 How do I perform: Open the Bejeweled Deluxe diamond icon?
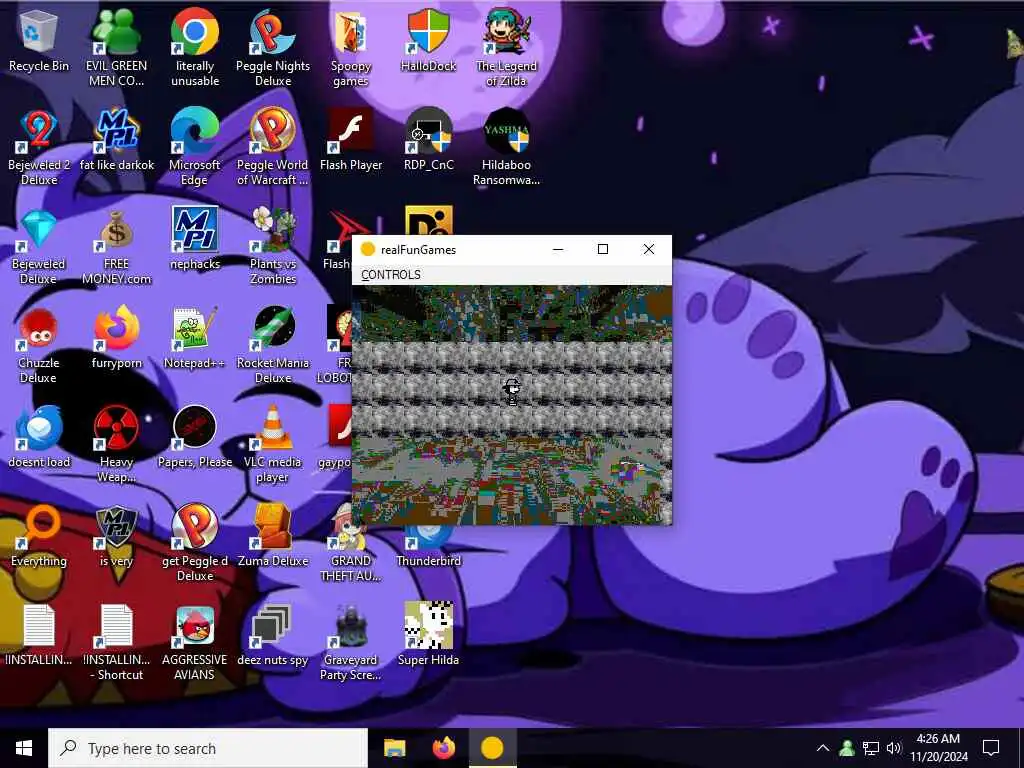(x=39, y=246)
